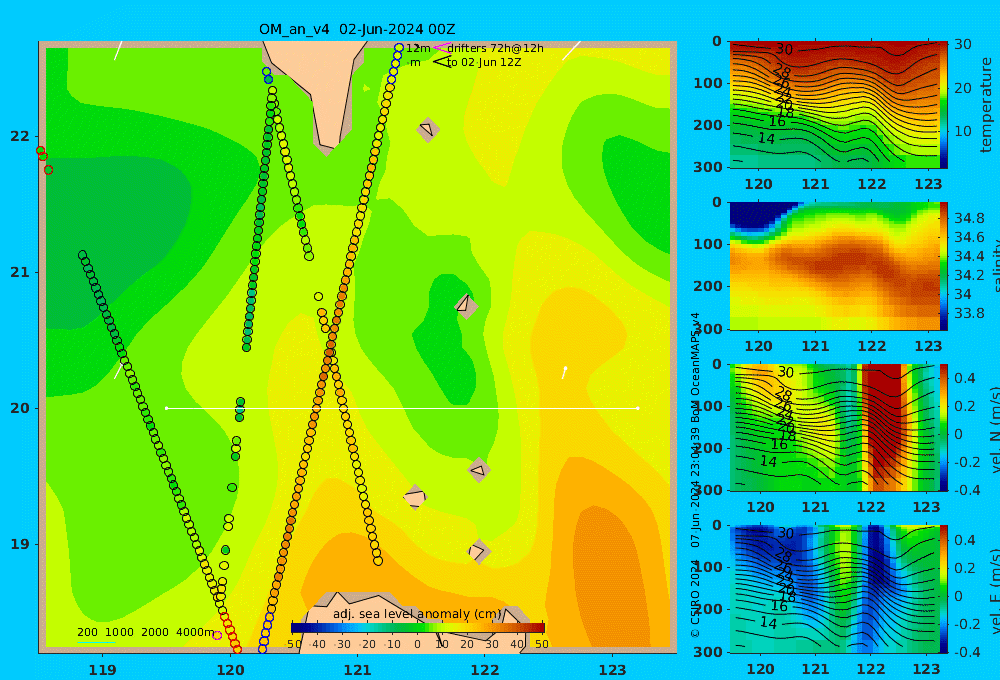This screenshot has height=680, width=1000.
Task: Click the 34.8 tick on salinity colorbar
Action: [x=969, y=218]
